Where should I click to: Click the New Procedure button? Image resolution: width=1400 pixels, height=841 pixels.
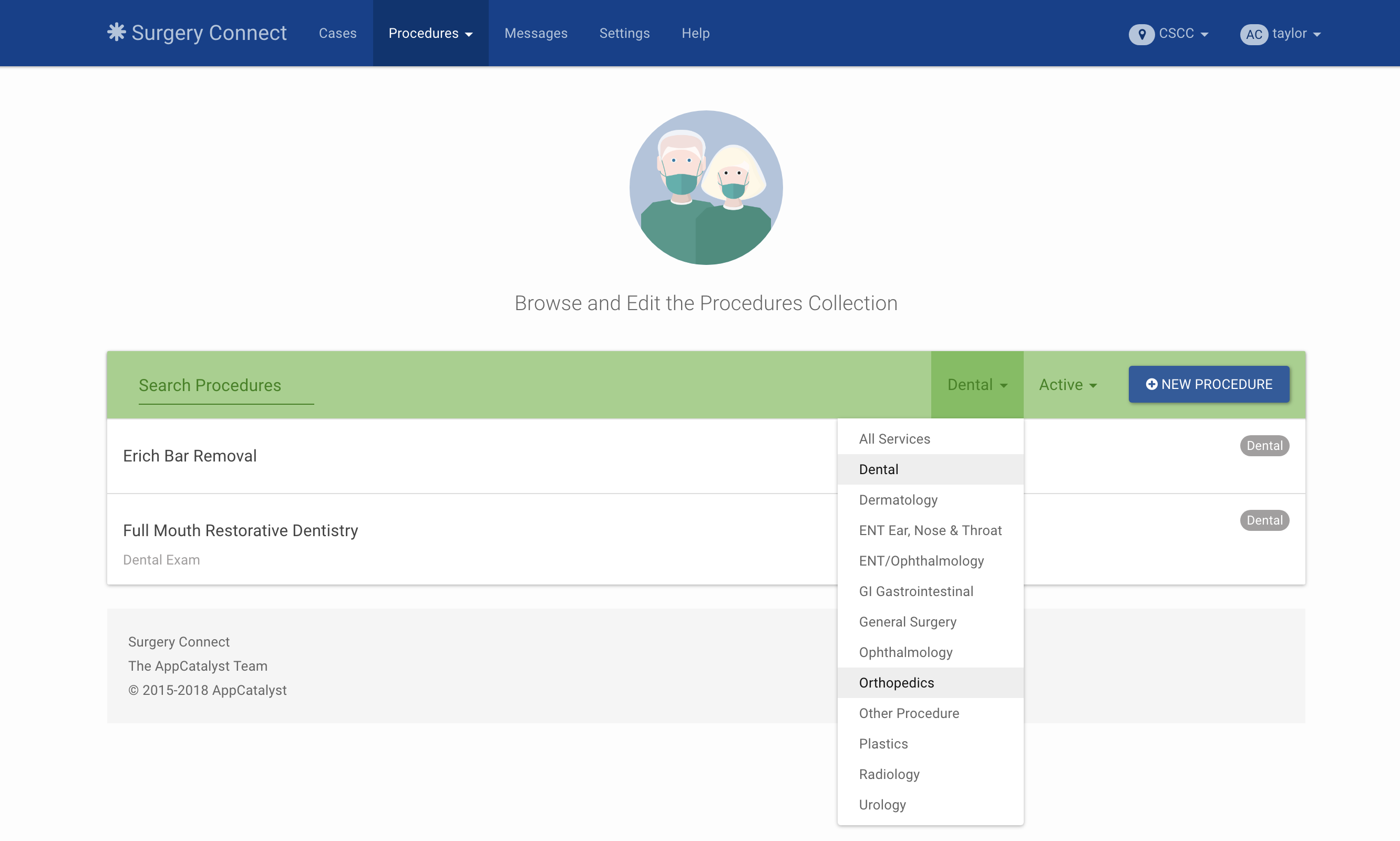1209,384
